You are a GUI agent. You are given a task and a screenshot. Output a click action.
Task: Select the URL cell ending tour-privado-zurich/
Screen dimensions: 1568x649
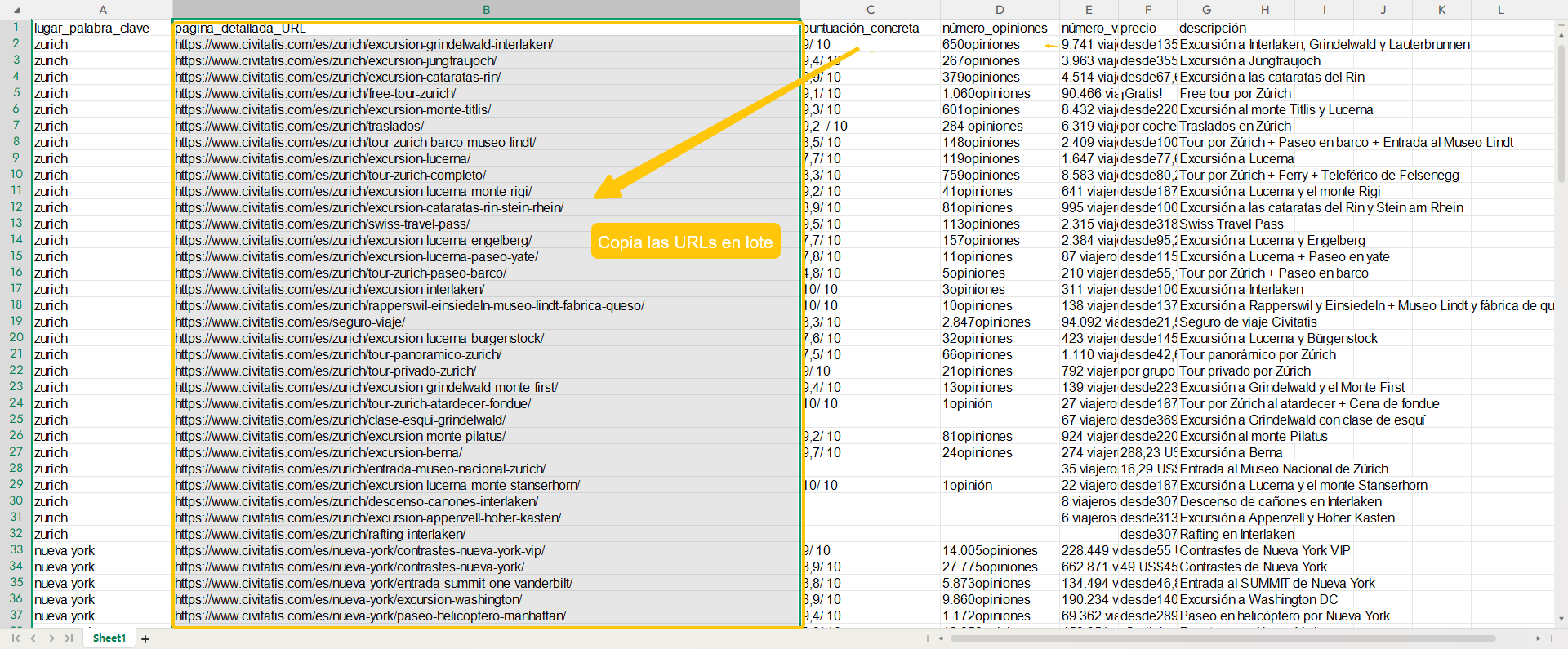(487, 371)
